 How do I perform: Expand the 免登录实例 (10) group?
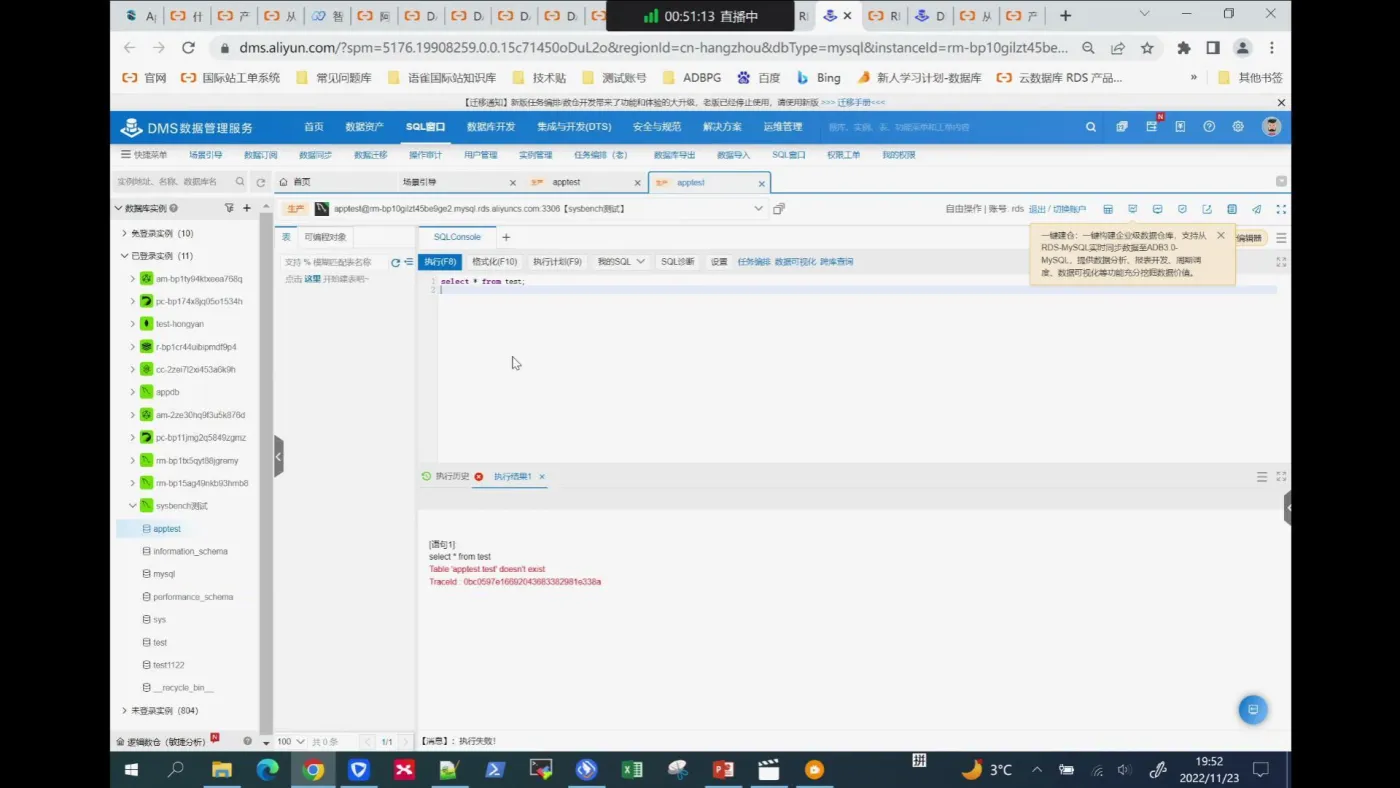[124, 233]
